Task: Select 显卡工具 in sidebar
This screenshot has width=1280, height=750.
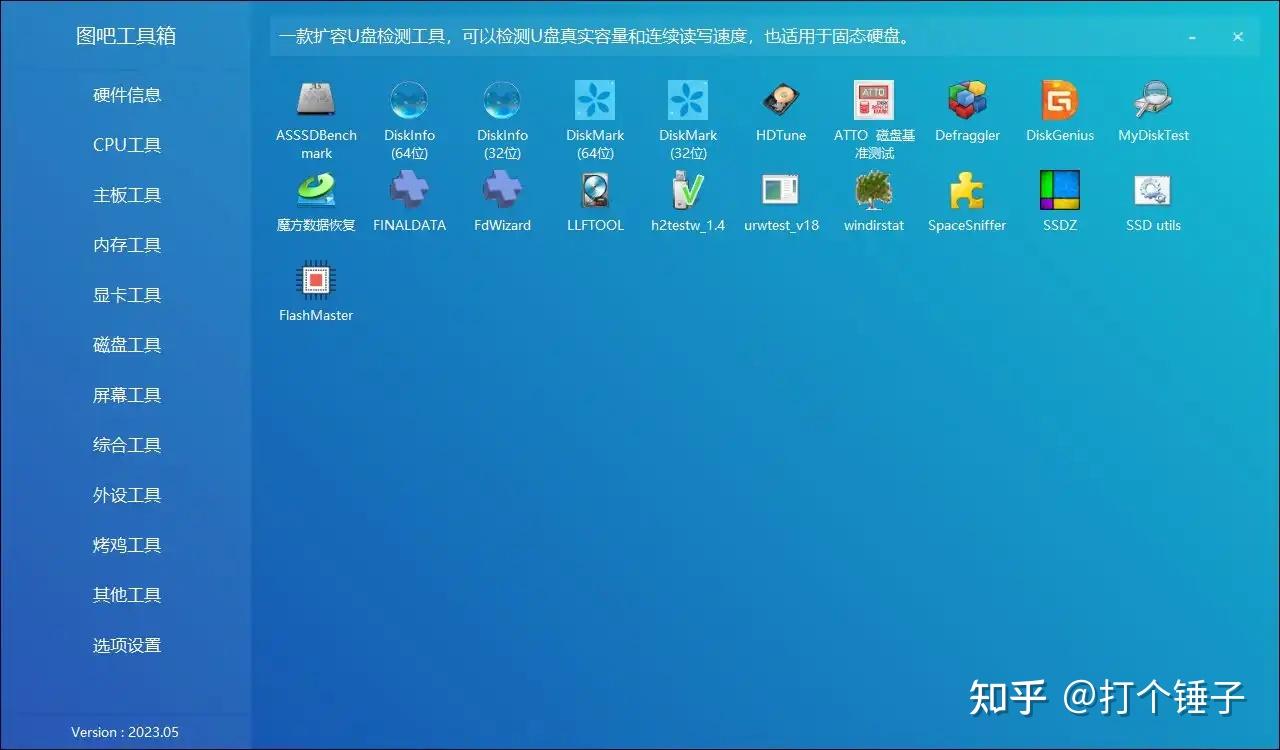Action: pos(127,295)
